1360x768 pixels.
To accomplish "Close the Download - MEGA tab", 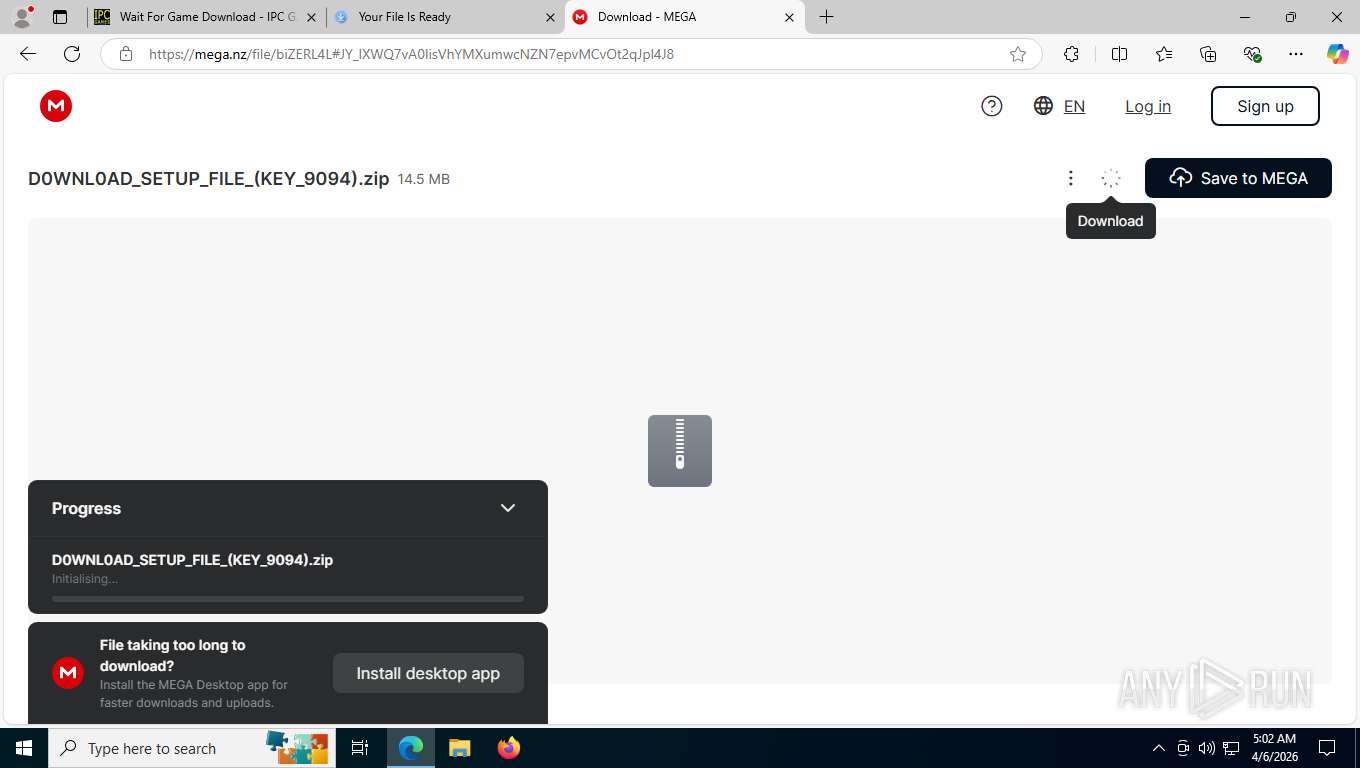I will [x=789, y=17].
